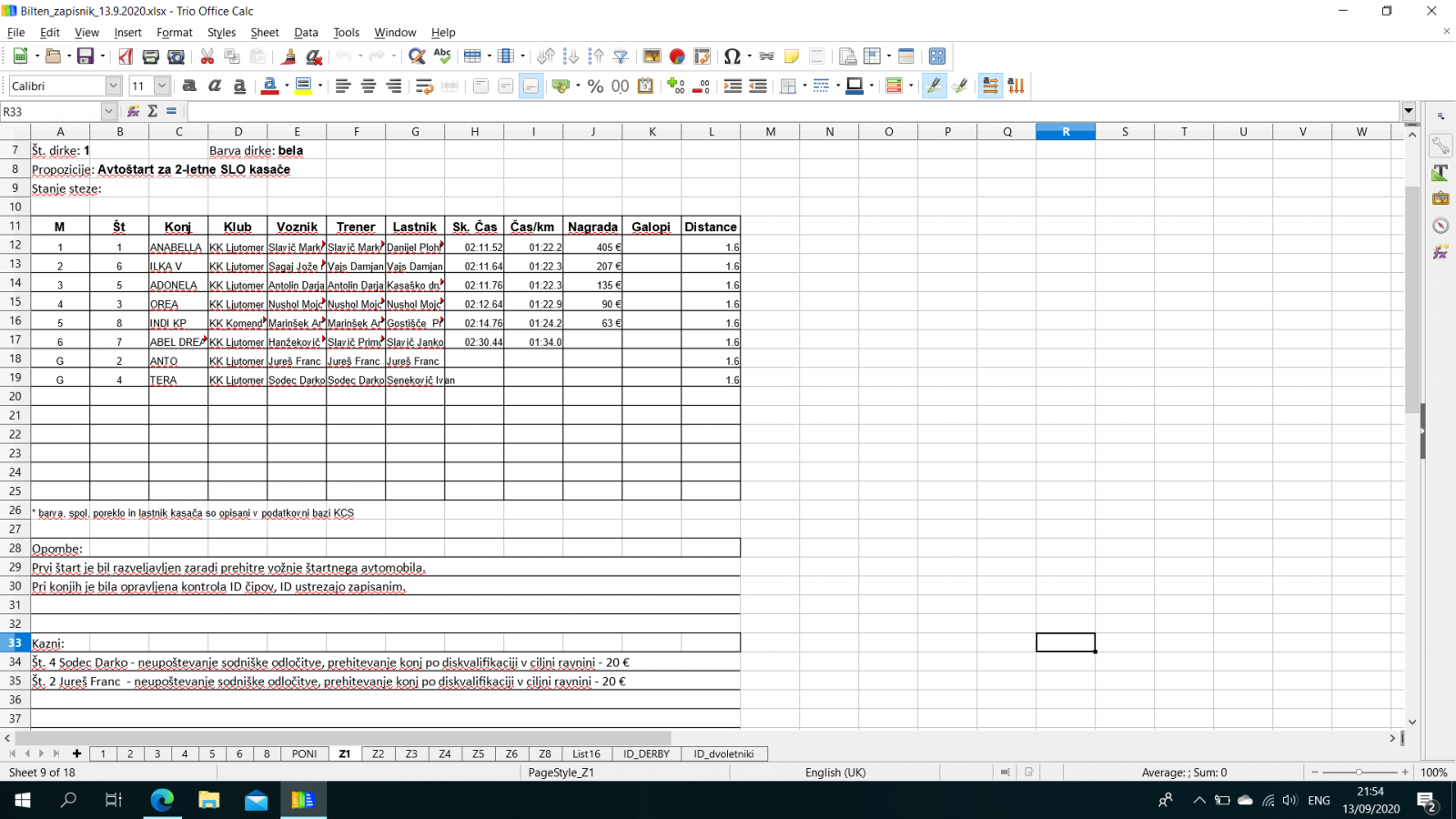Screen dimensions: 1456x819
Task: Click the Save document icon
Action: point(86,56)
